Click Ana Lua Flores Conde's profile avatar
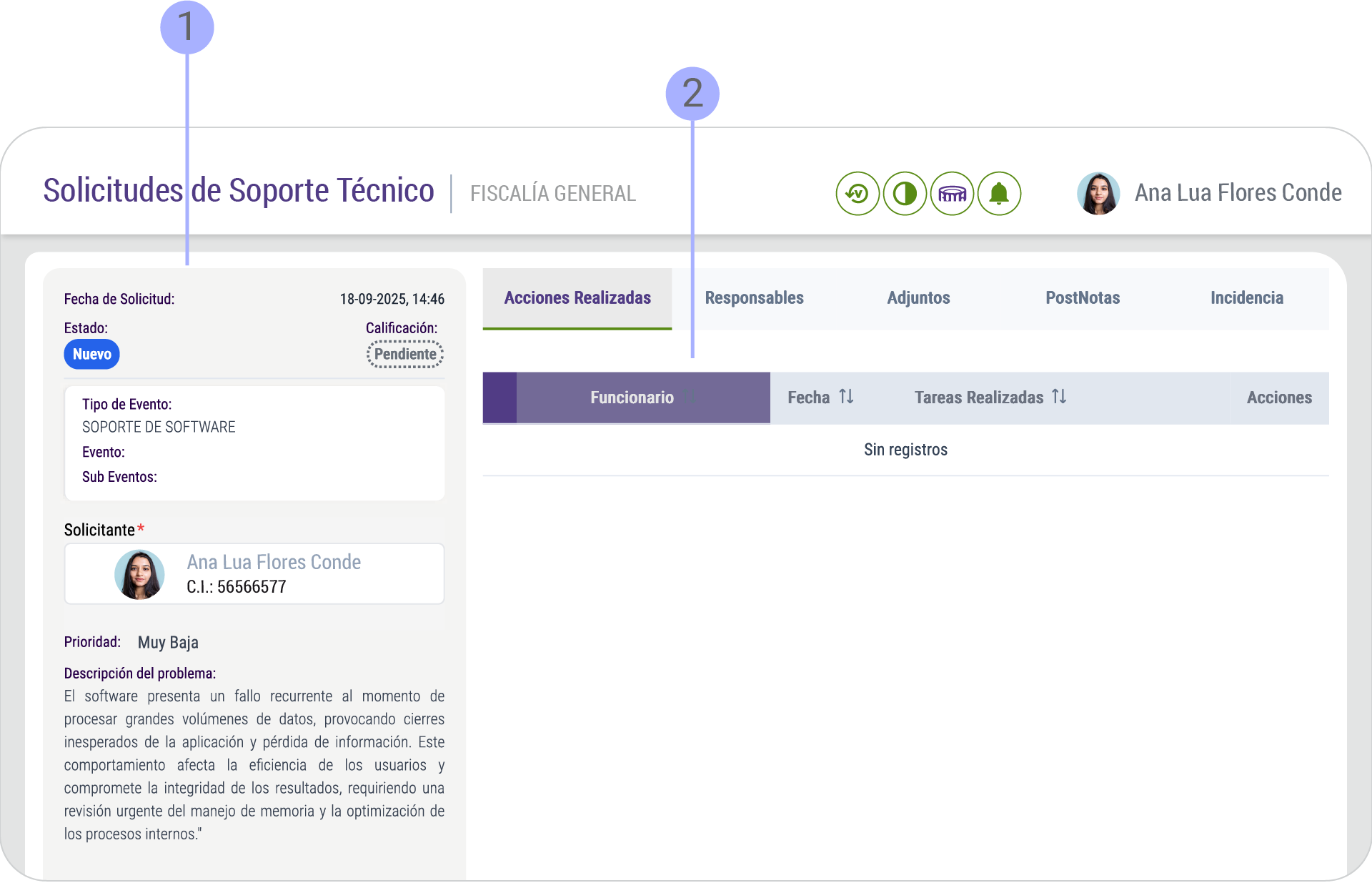1372x893 pixels. 1098,193
